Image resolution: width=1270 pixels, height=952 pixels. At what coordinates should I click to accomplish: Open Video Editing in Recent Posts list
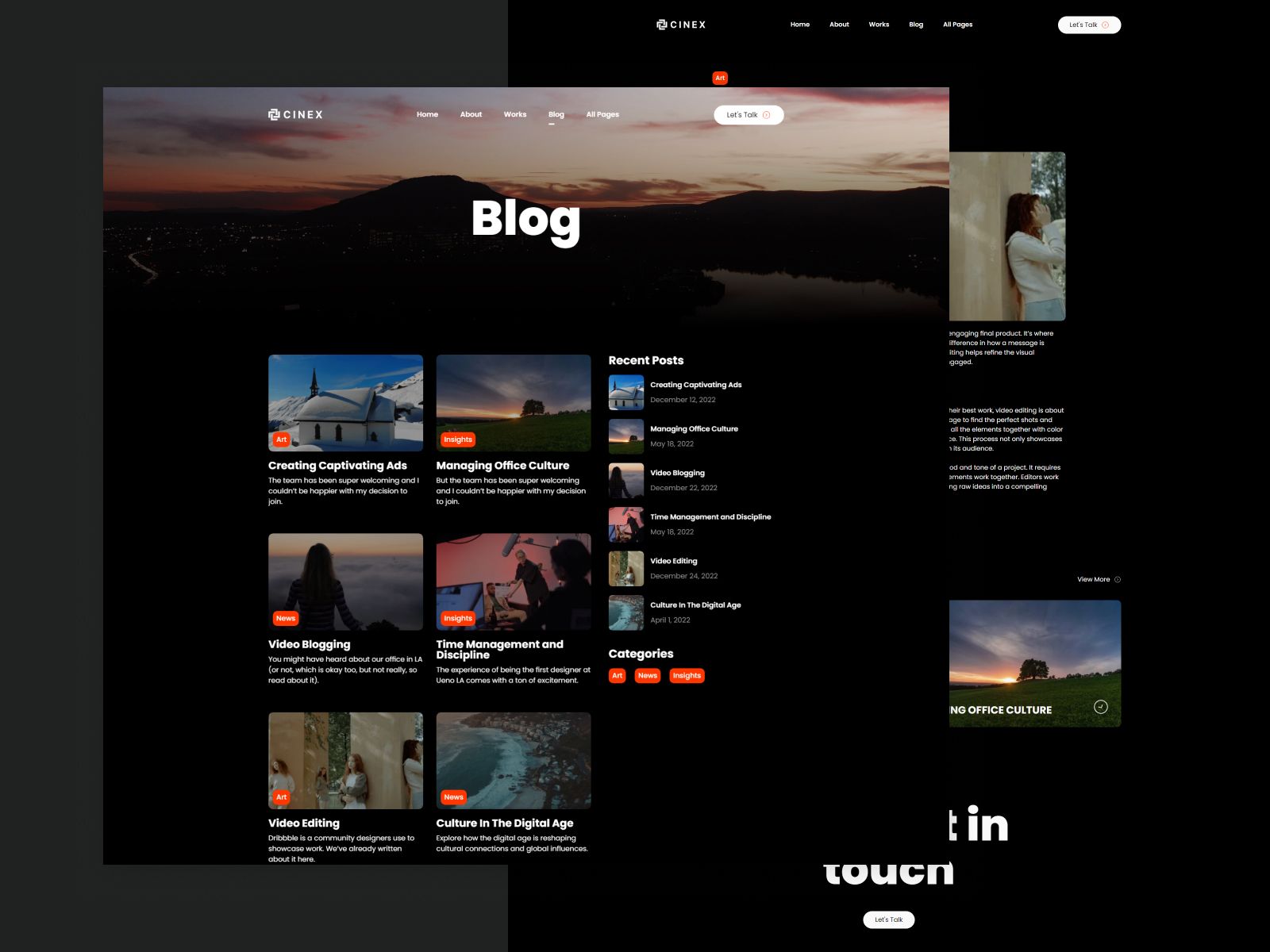tap(674, 561)
